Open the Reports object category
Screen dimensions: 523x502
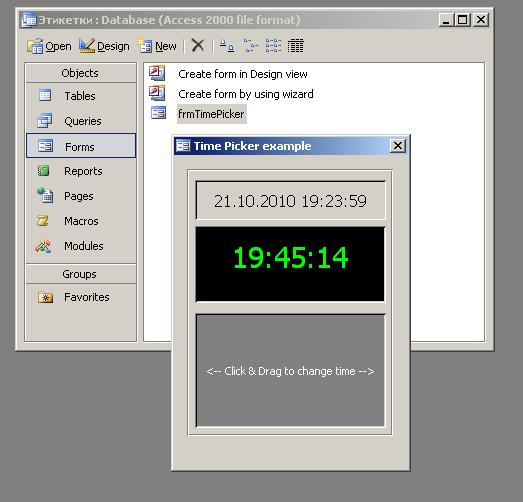pyautogui.click(x=81, y=171)
